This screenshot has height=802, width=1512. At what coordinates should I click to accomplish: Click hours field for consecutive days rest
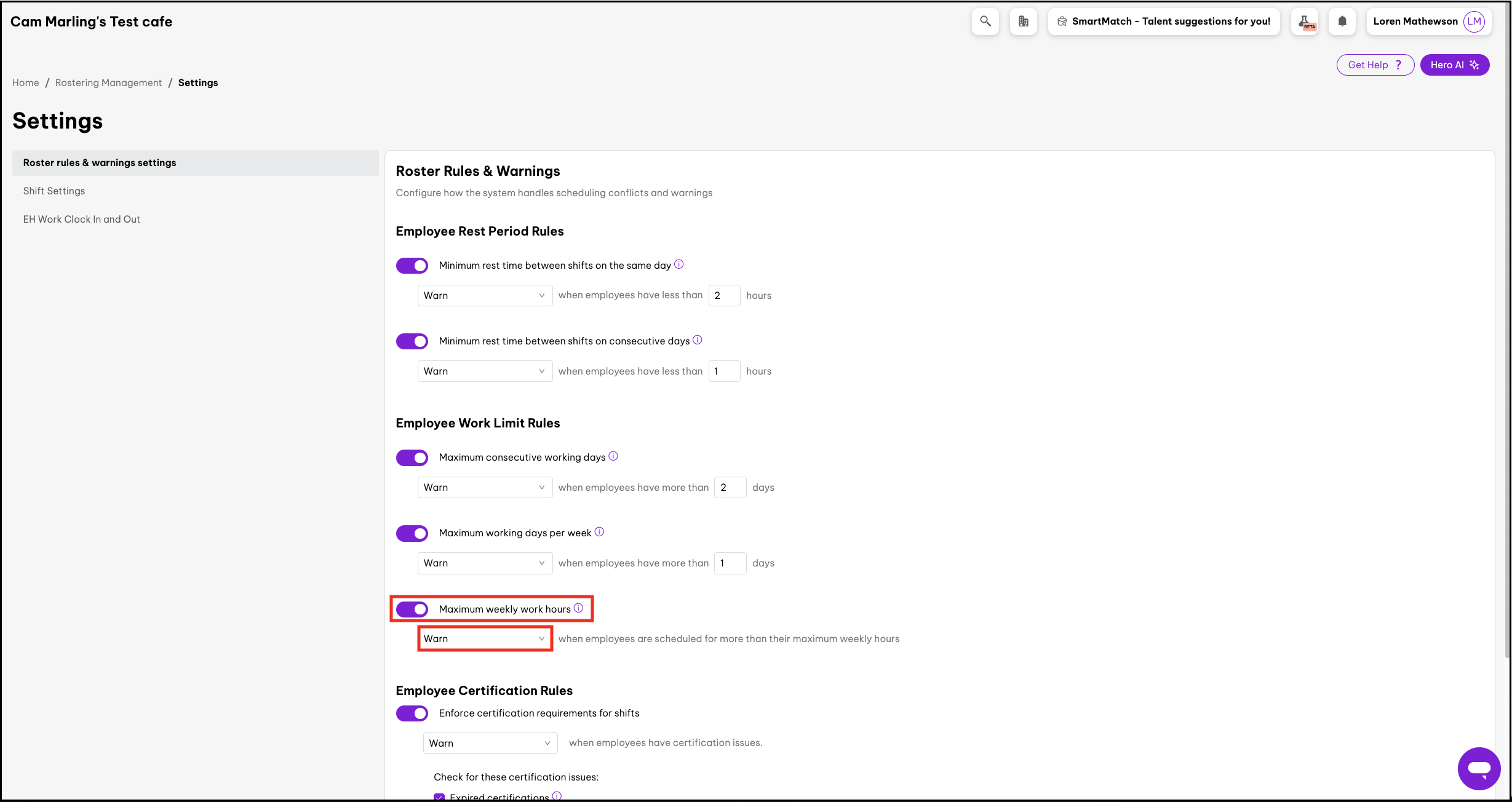click(724, 371)
